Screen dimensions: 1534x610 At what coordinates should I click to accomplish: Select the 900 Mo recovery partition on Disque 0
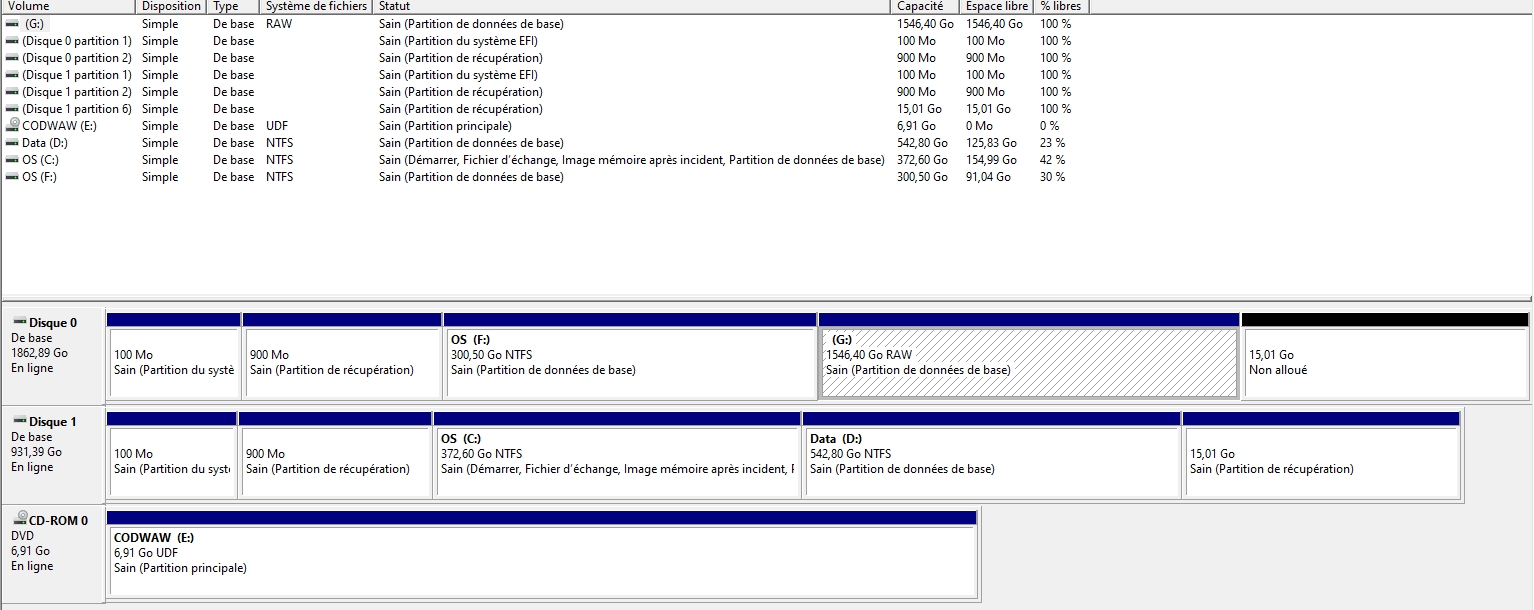[x=342, y=356]
